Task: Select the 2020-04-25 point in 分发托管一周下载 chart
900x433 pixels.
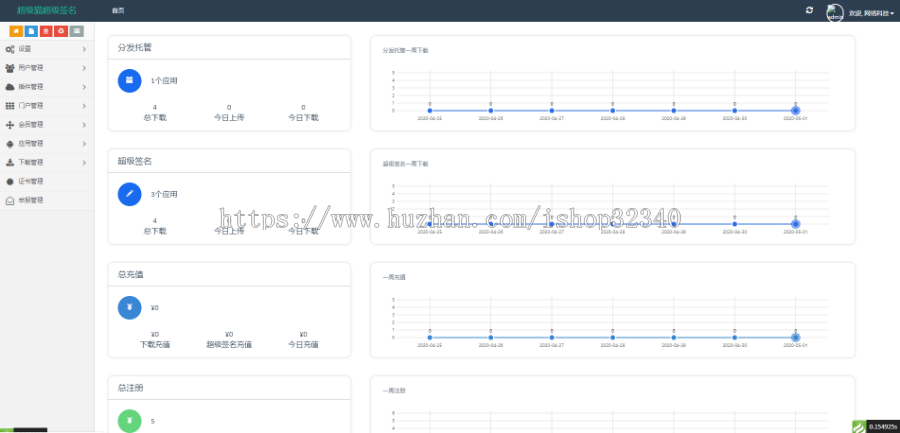Action: [430, 110]
